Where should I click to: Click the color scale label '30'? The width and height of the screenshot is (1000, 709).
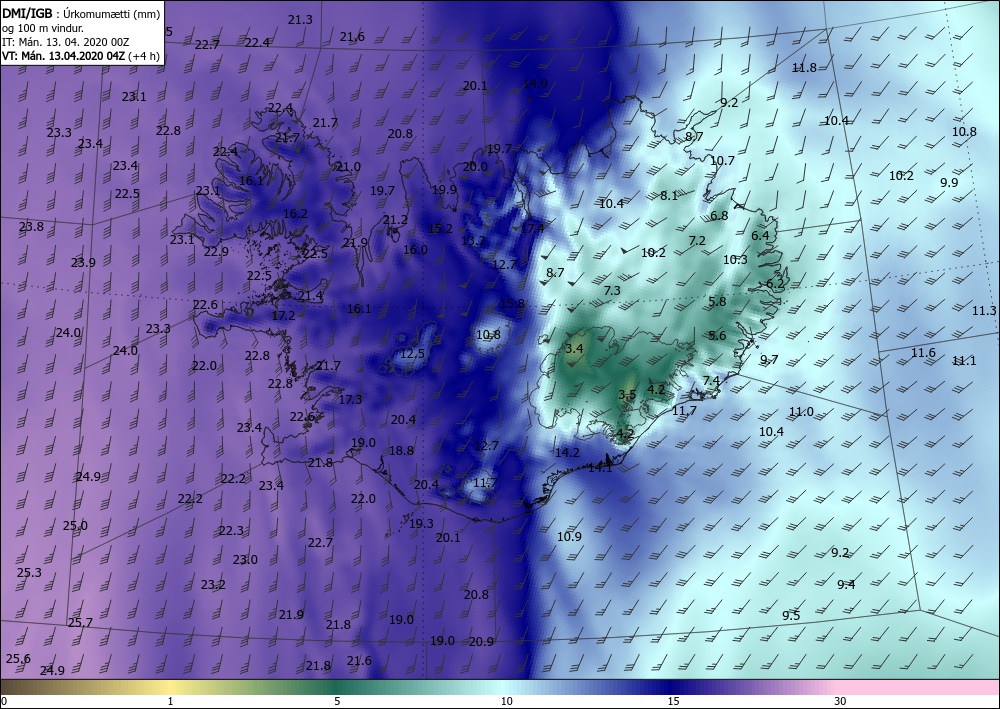[840, 701]
